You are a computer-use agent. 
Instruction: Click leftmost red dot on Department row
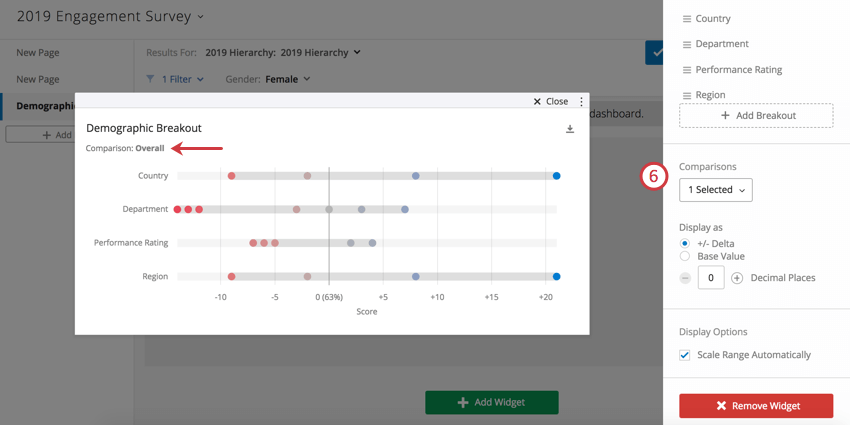[x=177, y=209]
